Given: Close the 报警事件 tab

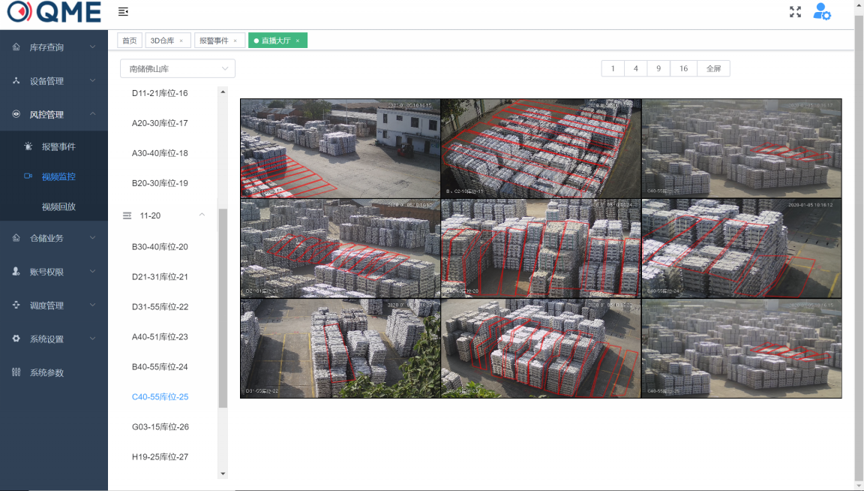Looking at the screenshot, I should [x=236, y=41].
